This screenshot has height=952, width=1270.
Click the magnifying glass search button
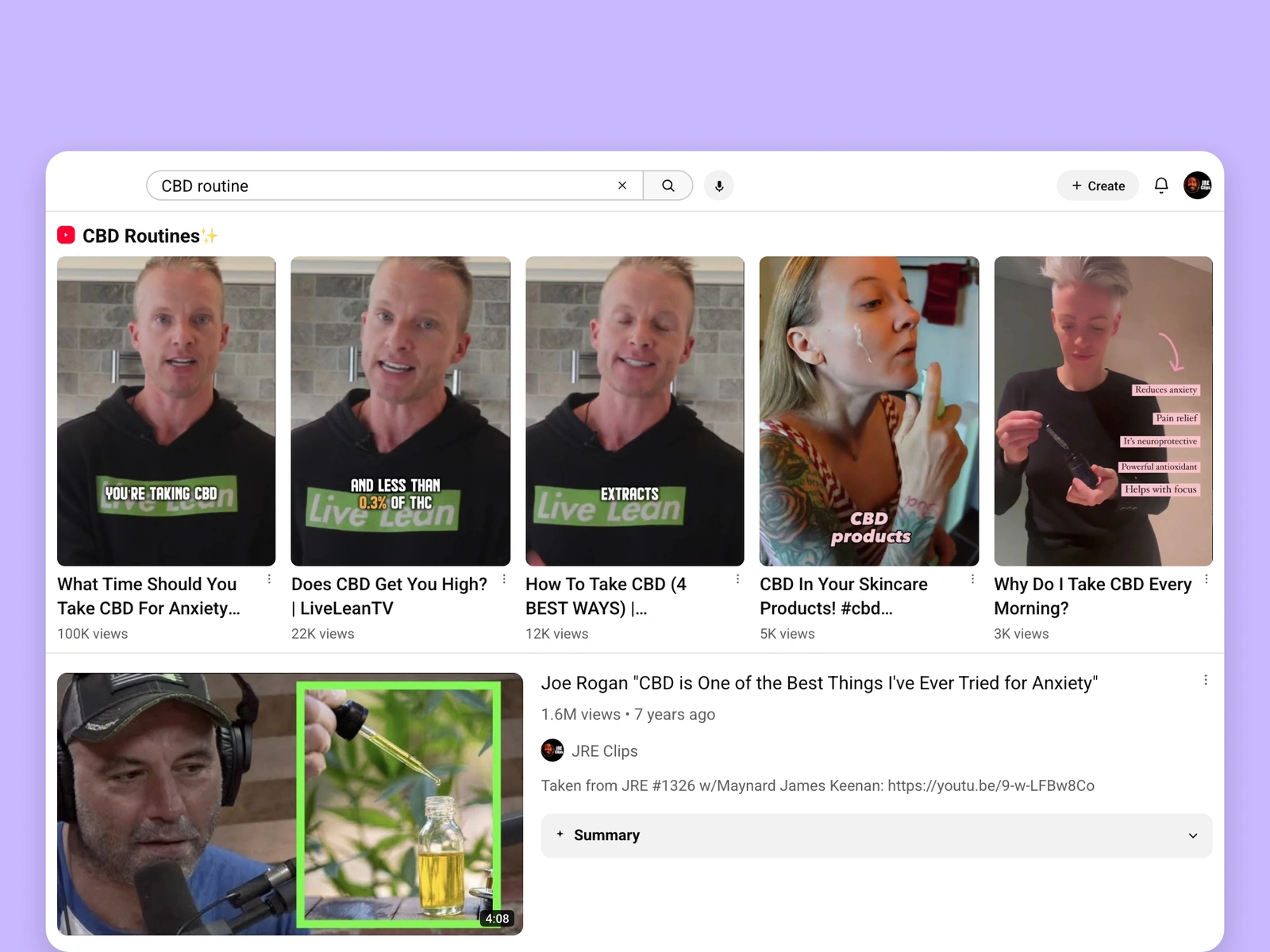coord(668,186)
